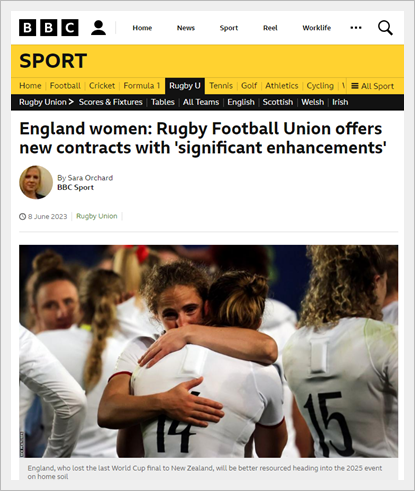Go to News in top navigation
This screenshot has height=491, width=415.
(186, 28)
